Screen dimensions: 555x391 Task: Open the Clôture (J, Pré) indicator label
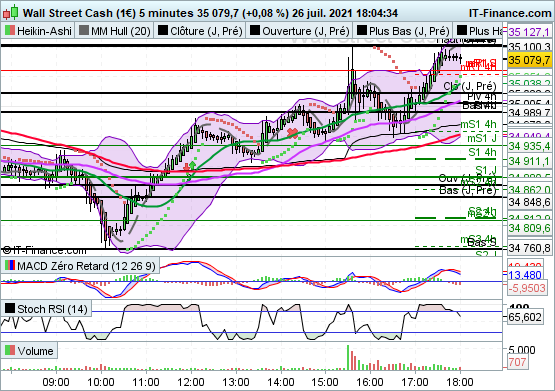206,31
